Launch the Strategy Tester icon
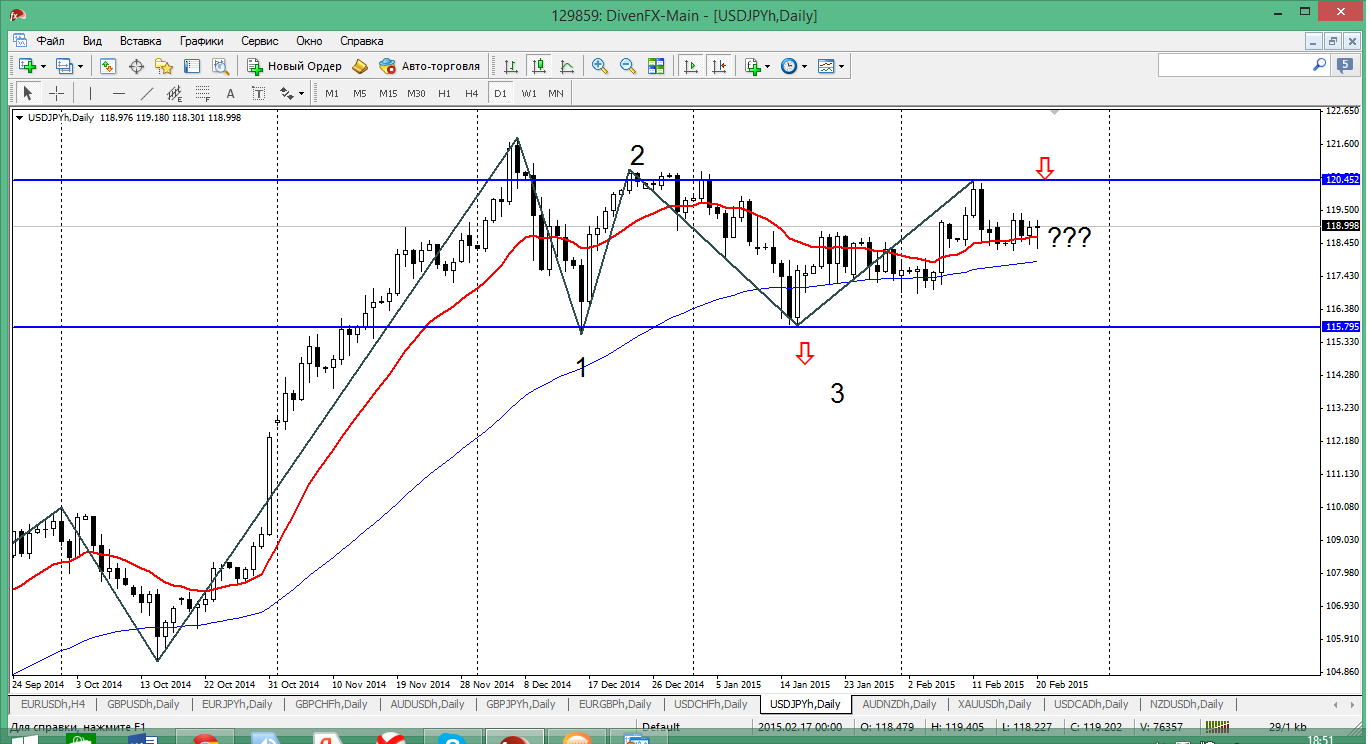 (x=220, y=66)
